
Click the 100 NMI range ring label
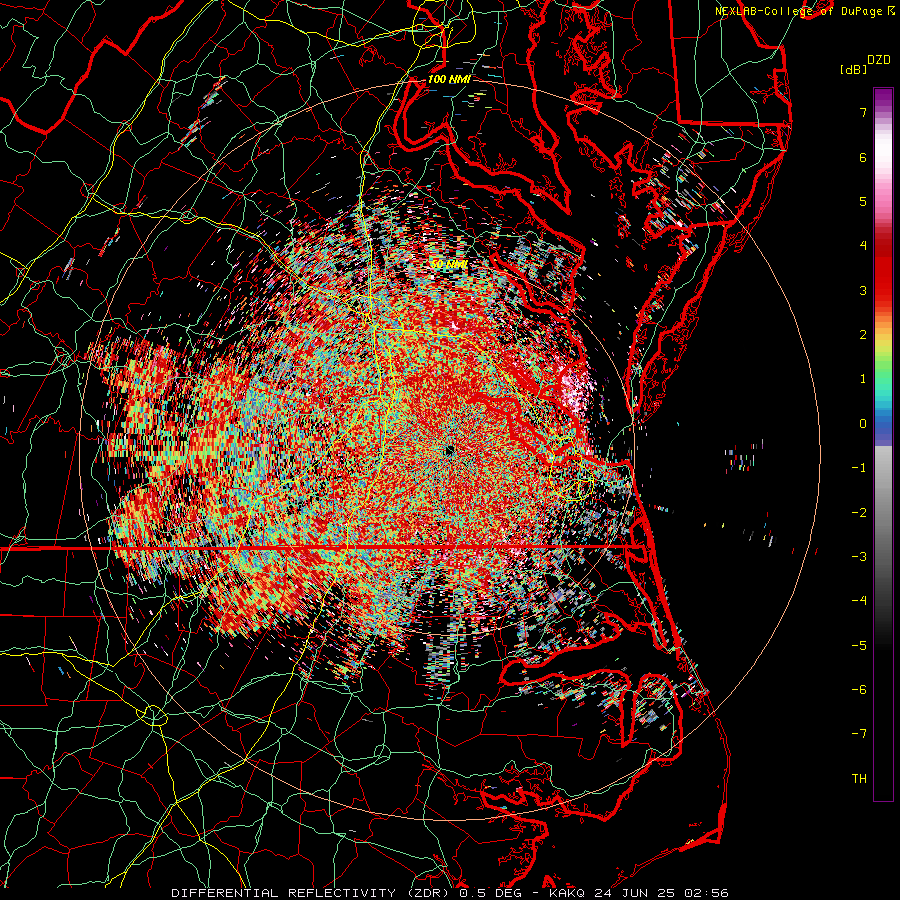(x=449, y=79)
